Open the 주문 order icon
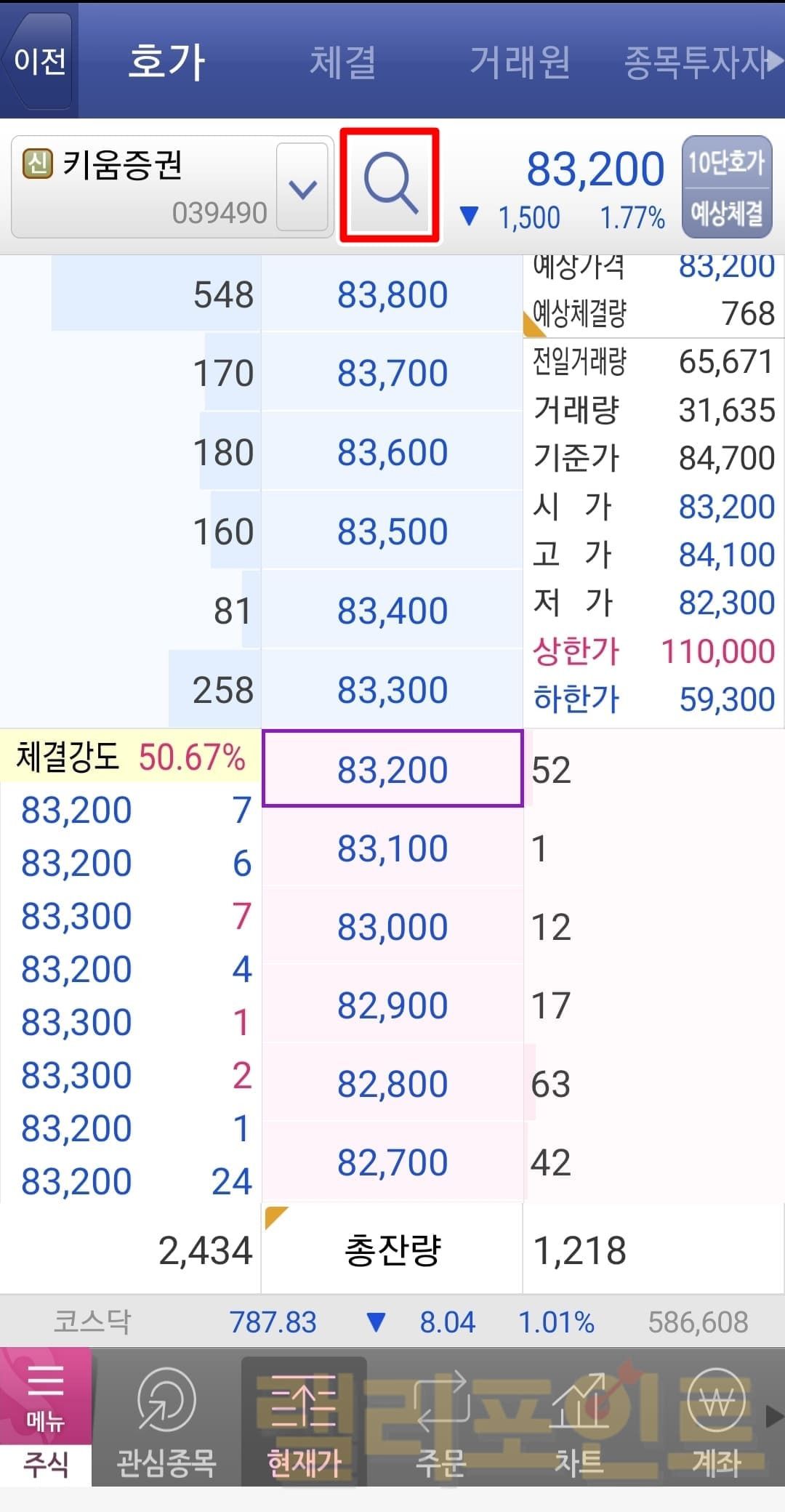 point(440,1418)
